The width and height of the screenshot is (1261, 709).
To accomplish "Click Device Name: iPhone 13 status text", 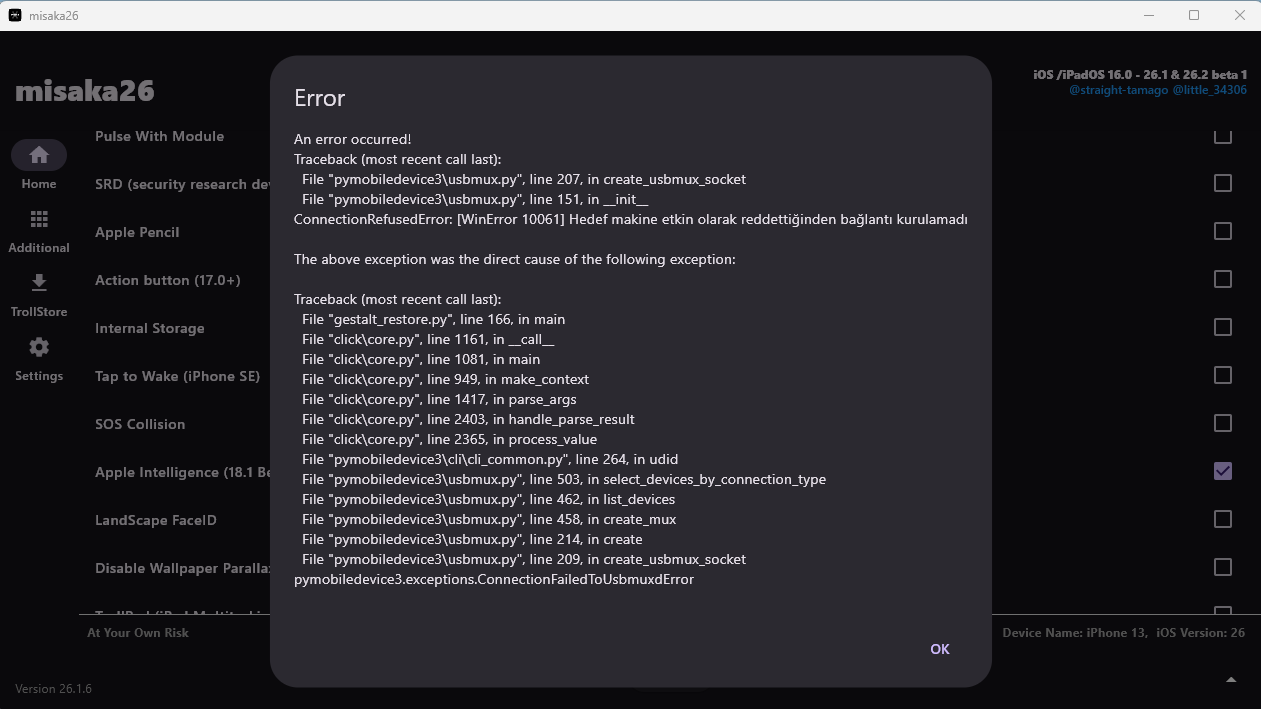I will [x=1076, y=632].
